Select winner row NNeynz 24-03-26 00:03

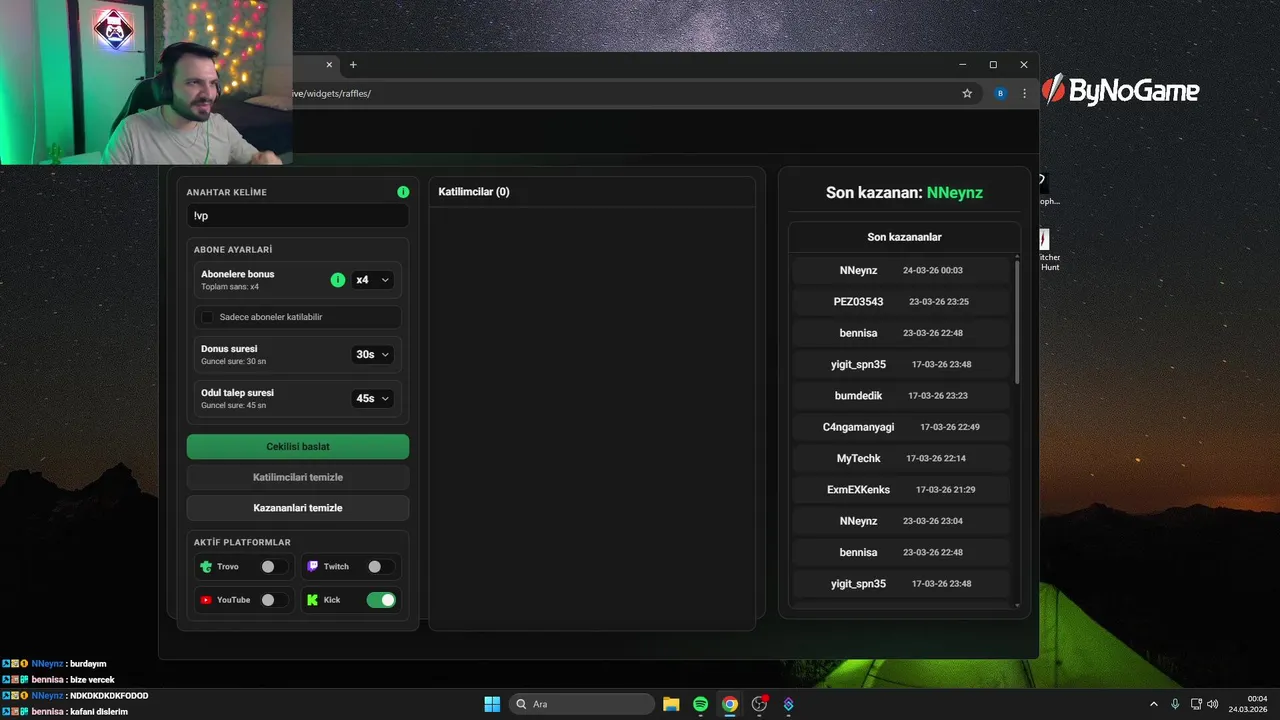coord(901,270)
